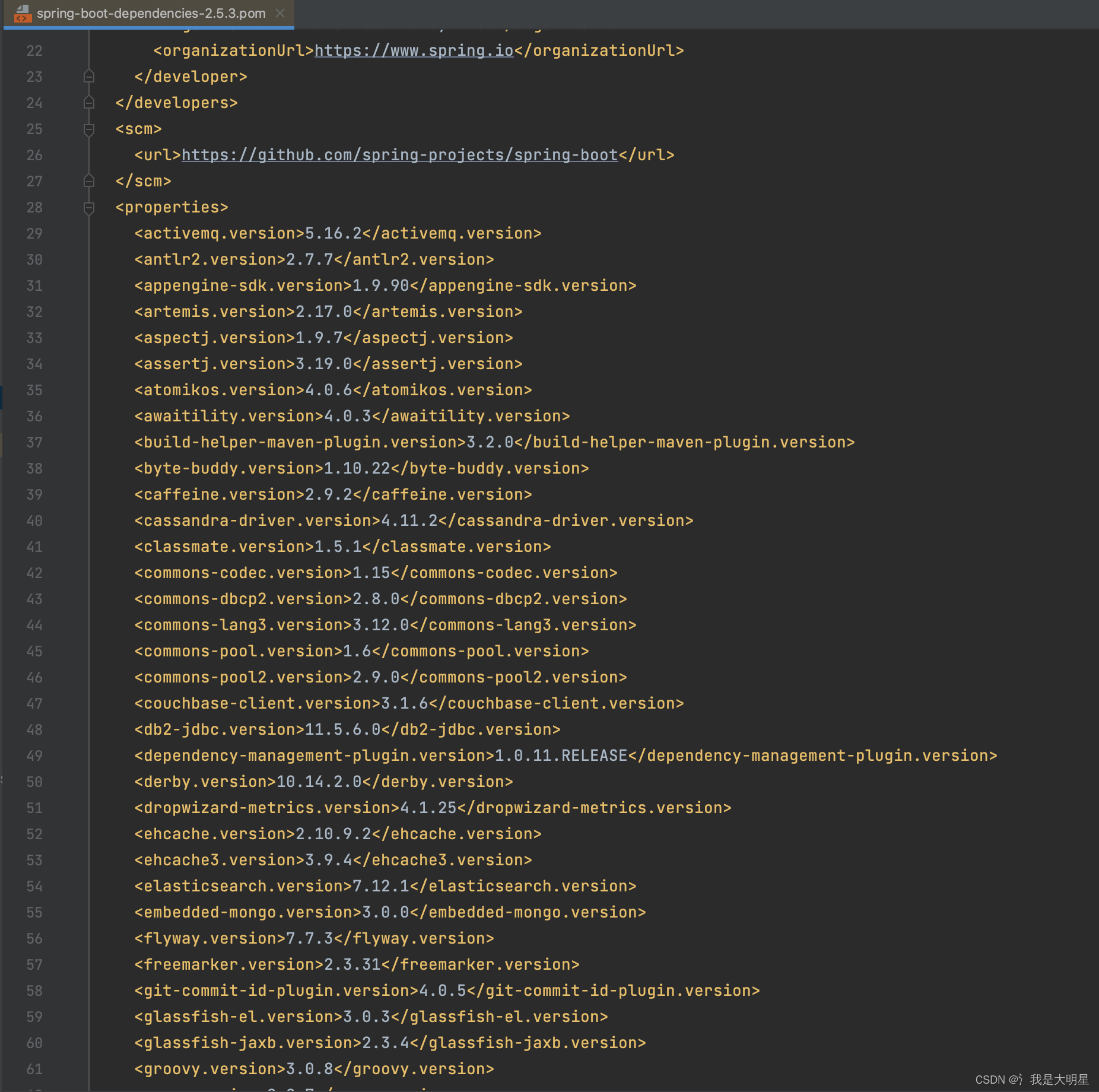Click freemarker.version value 2.3.31
This screenshot has height=1092, width=1099.
pos(352,964)
